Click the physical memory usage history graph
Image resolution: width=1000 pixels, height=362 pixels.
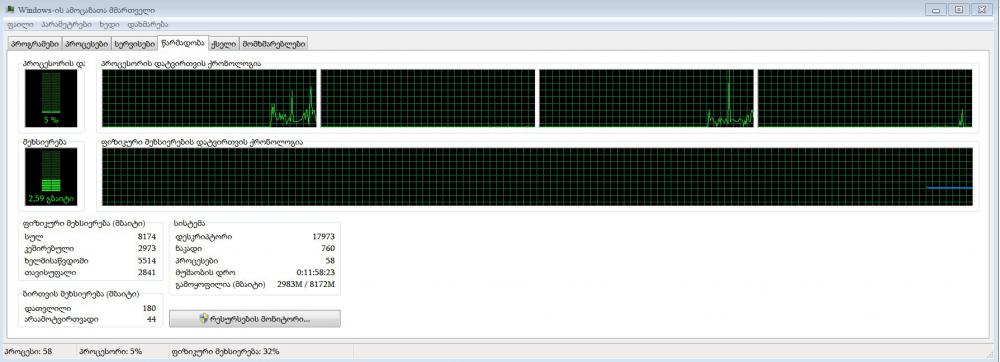537,177
